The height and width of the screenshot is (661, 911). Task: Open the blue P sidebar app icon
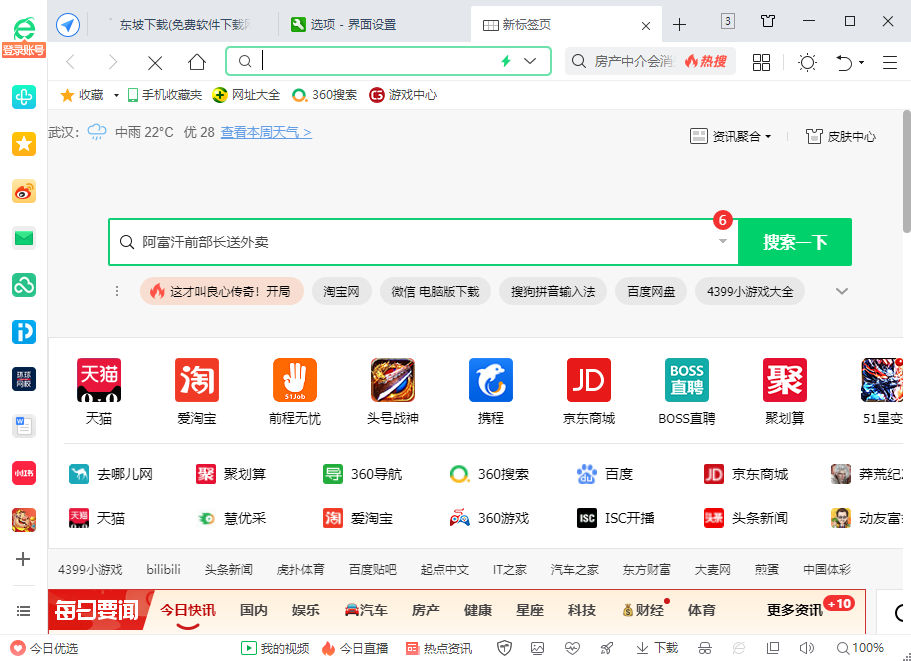(x=24, y=332)
